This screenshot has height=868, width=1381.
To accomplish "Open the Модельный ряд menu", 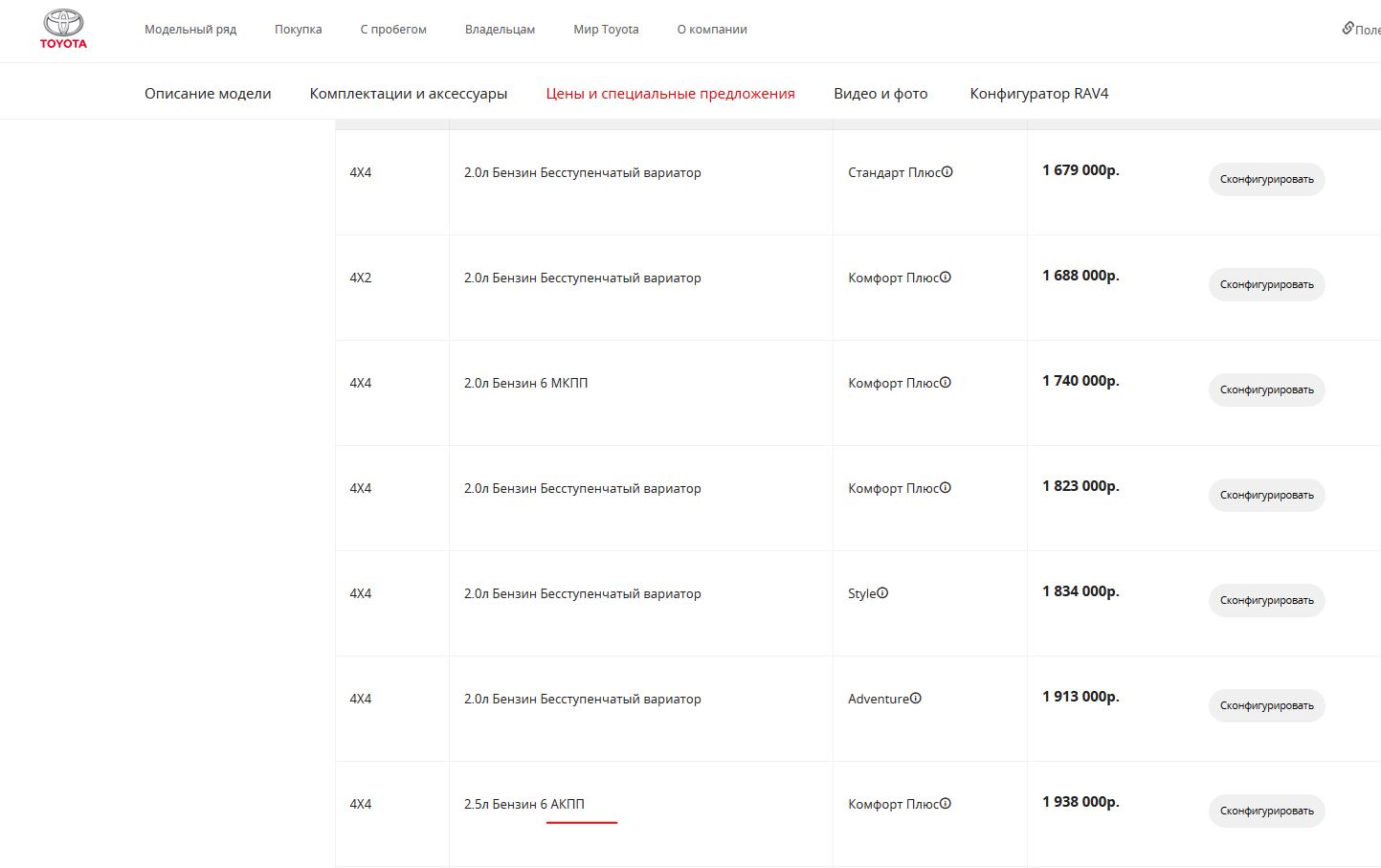I will (x=190, y=30).
